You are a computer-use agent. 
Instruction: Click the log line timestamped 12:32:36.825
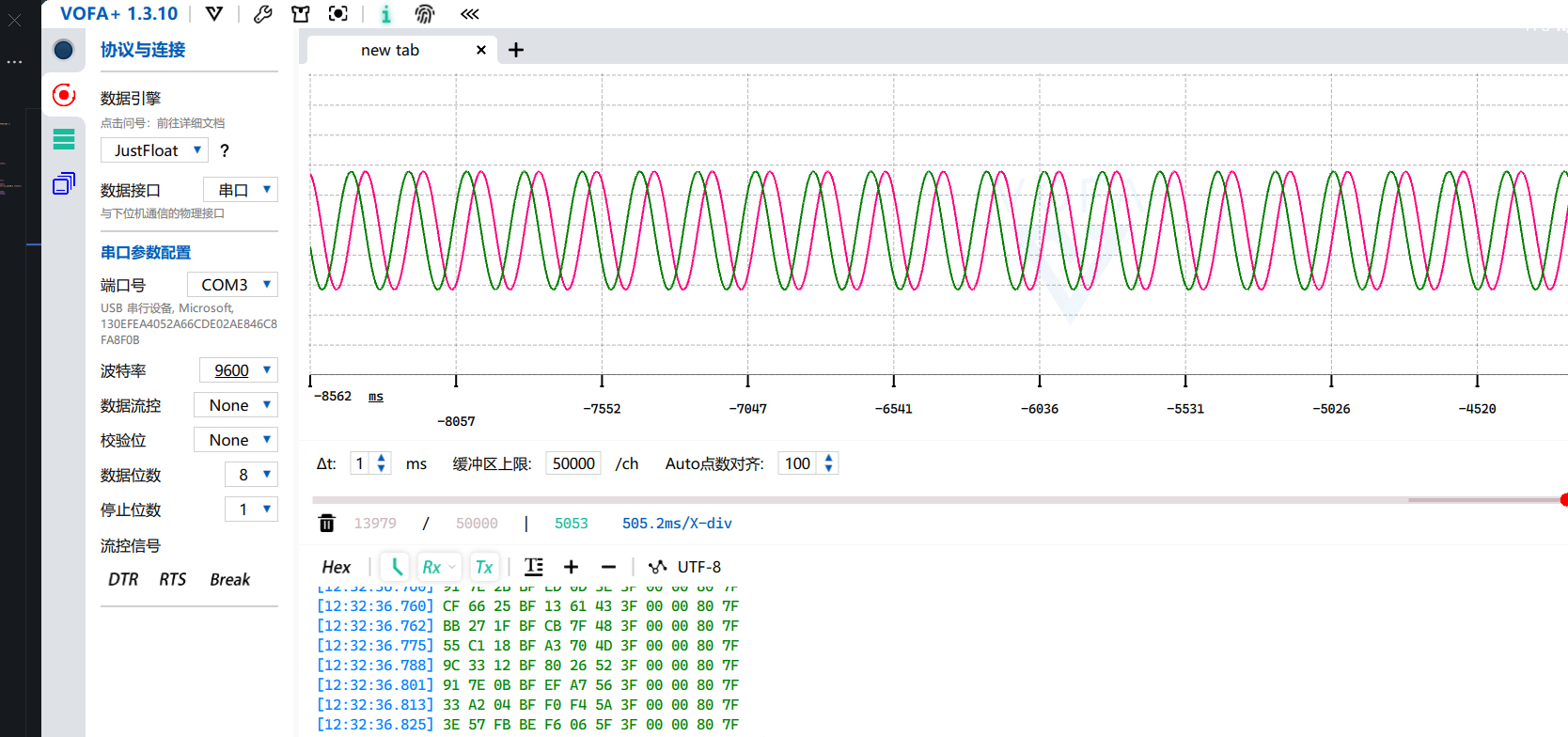(x=528, y=725)
